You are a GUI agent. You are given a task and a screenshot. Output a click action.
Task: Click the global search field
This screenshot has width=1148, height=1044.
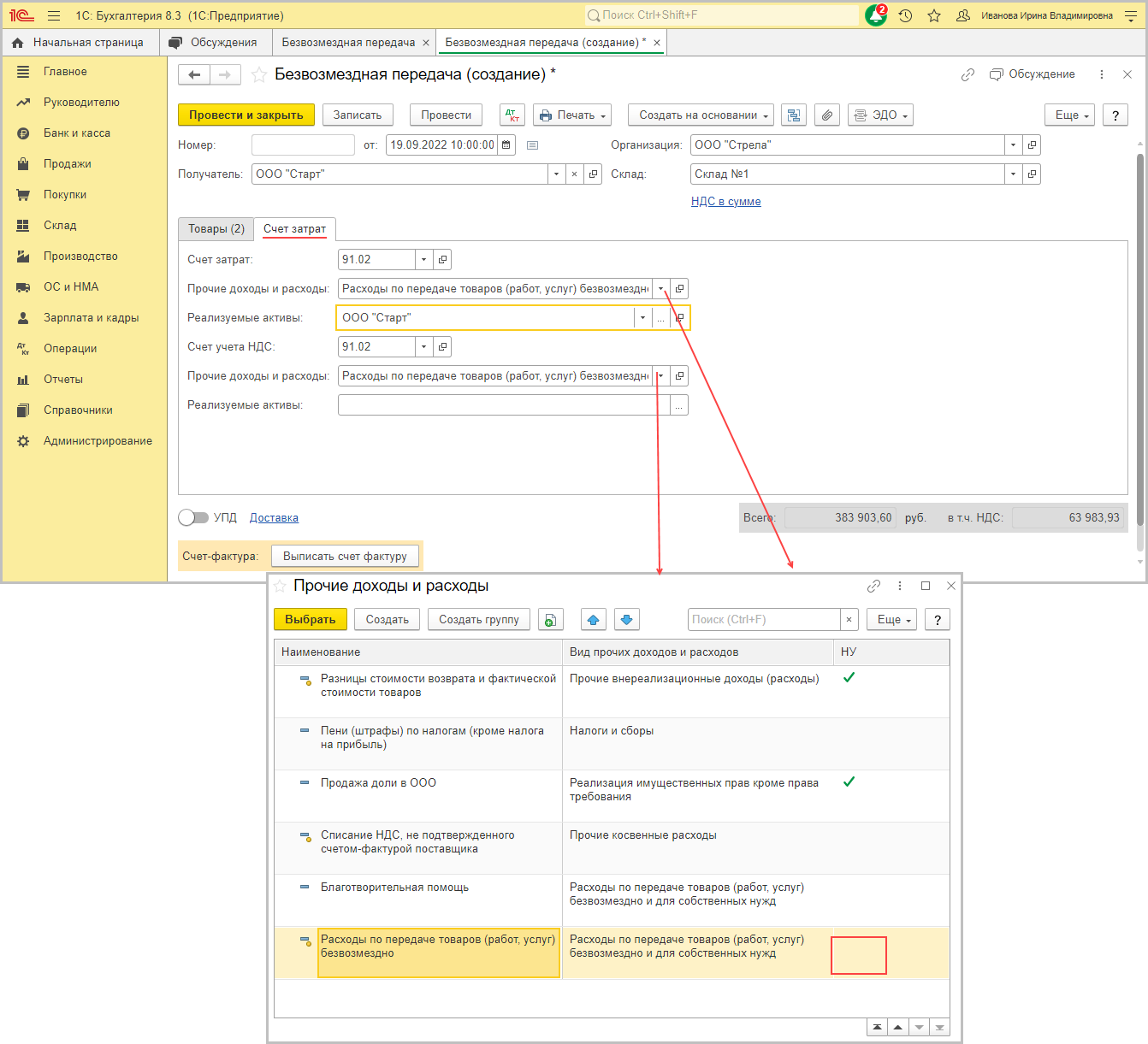click(x=721, y=15)
